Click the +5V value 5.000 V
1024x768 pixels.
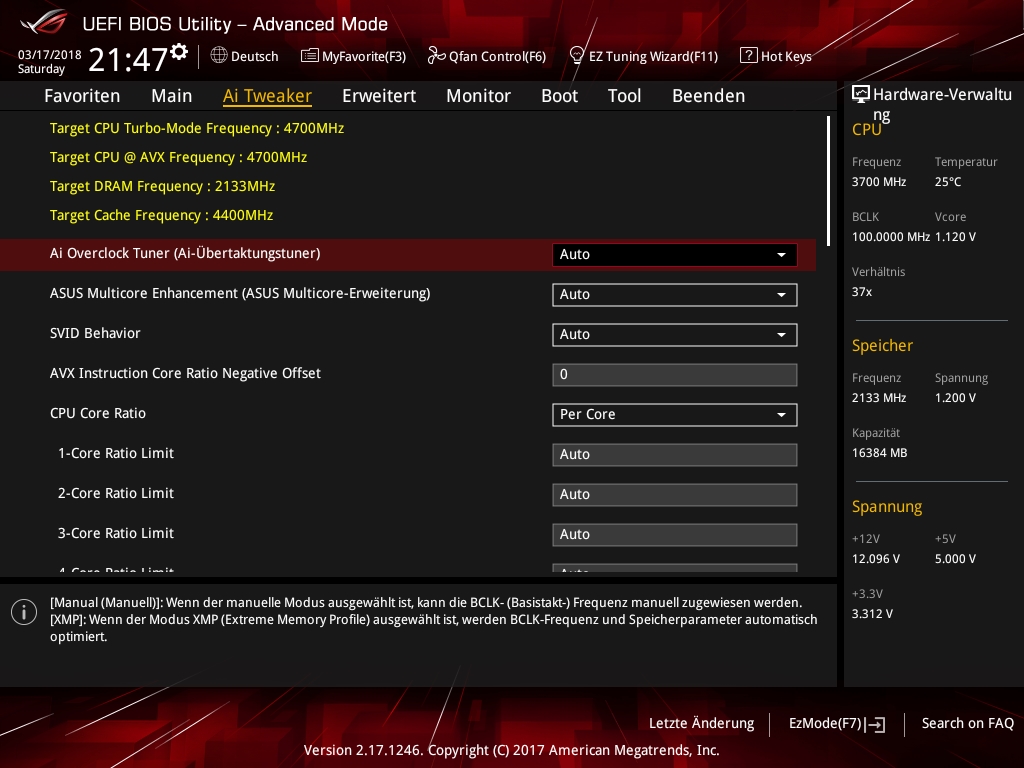955,559
